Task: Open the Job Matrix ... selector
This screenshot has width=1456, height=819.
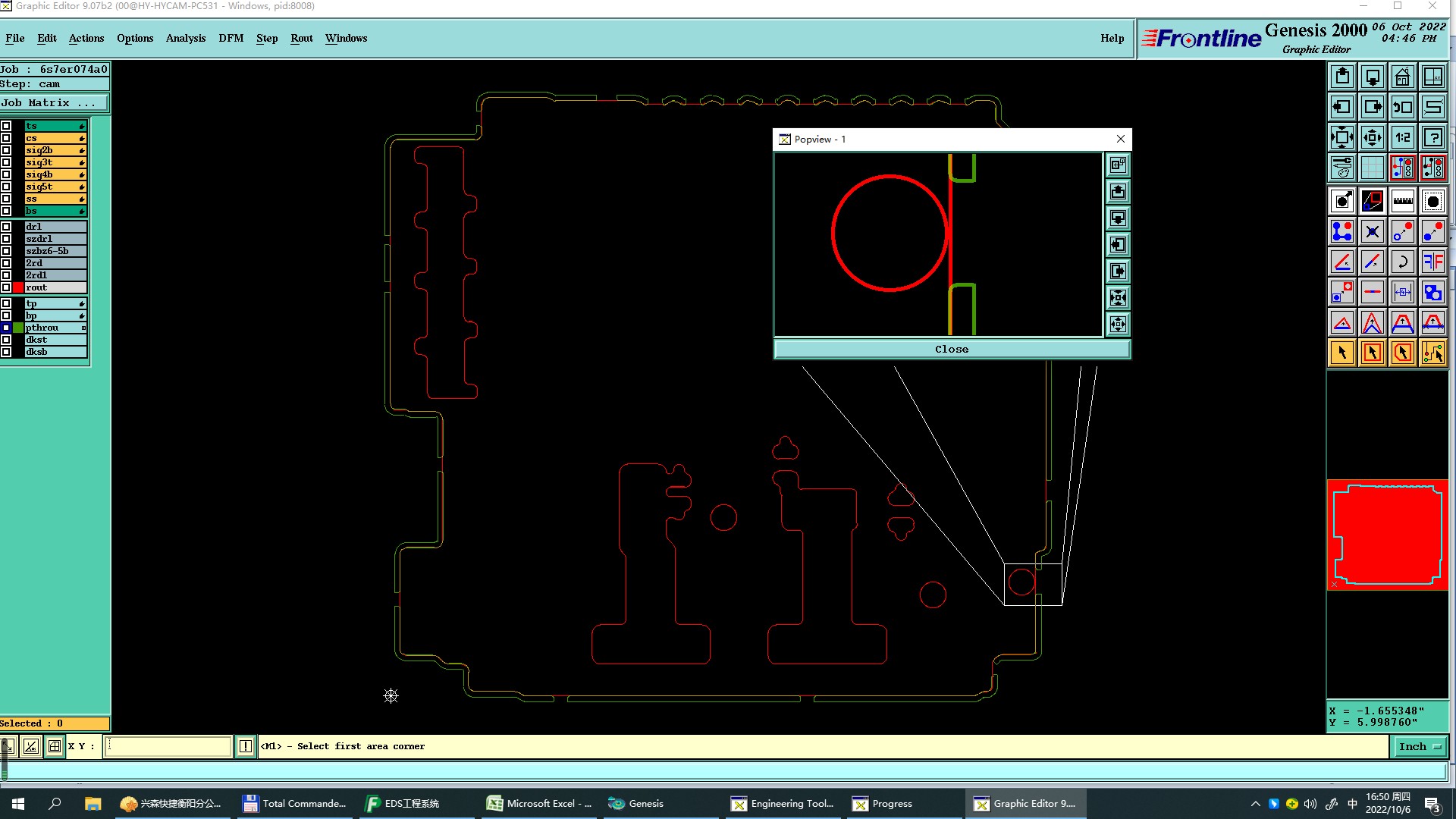Action: point(53,103)
